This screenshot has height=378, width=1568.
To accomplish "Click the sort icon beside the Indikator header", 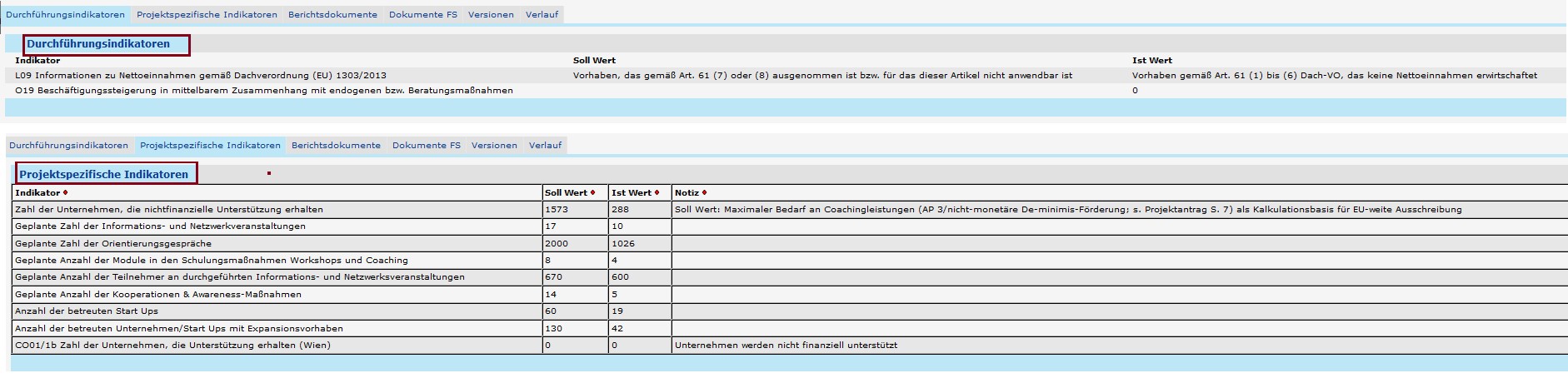I will coord(66,193).
